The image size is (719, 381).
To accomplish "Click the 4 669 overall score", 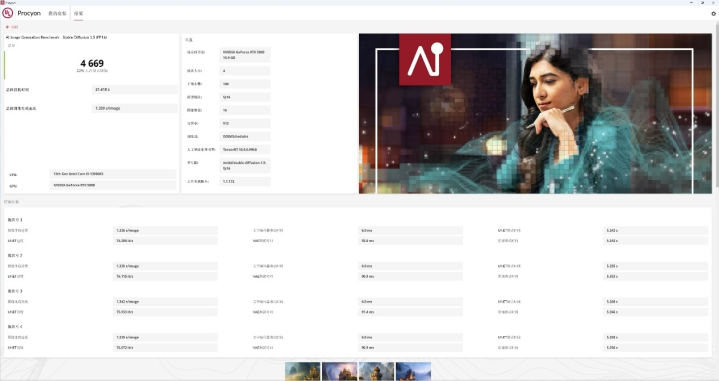I will tap(92, 63).
